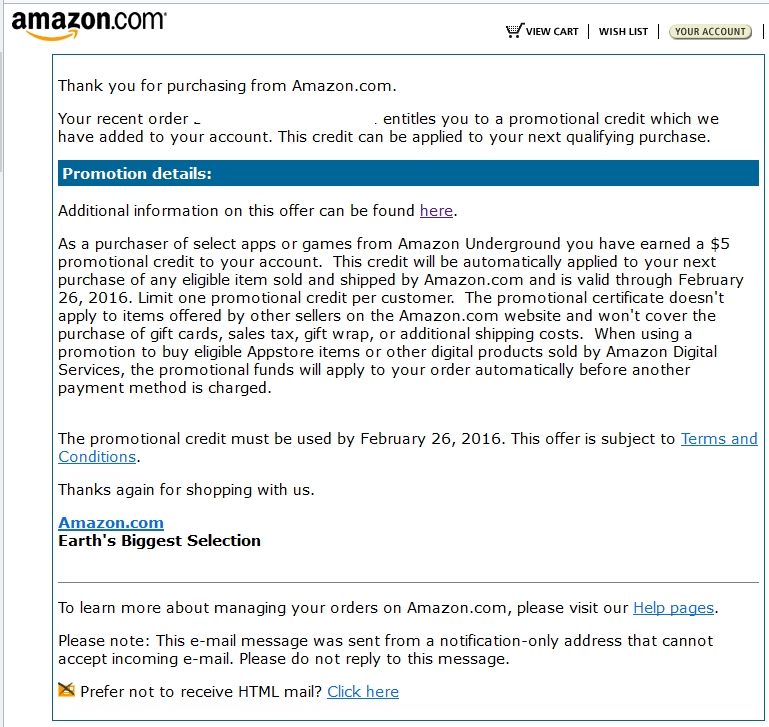769x727 pixels.
Task: Click the $5 promotional credit paragraph
Action: click(401, 315)
